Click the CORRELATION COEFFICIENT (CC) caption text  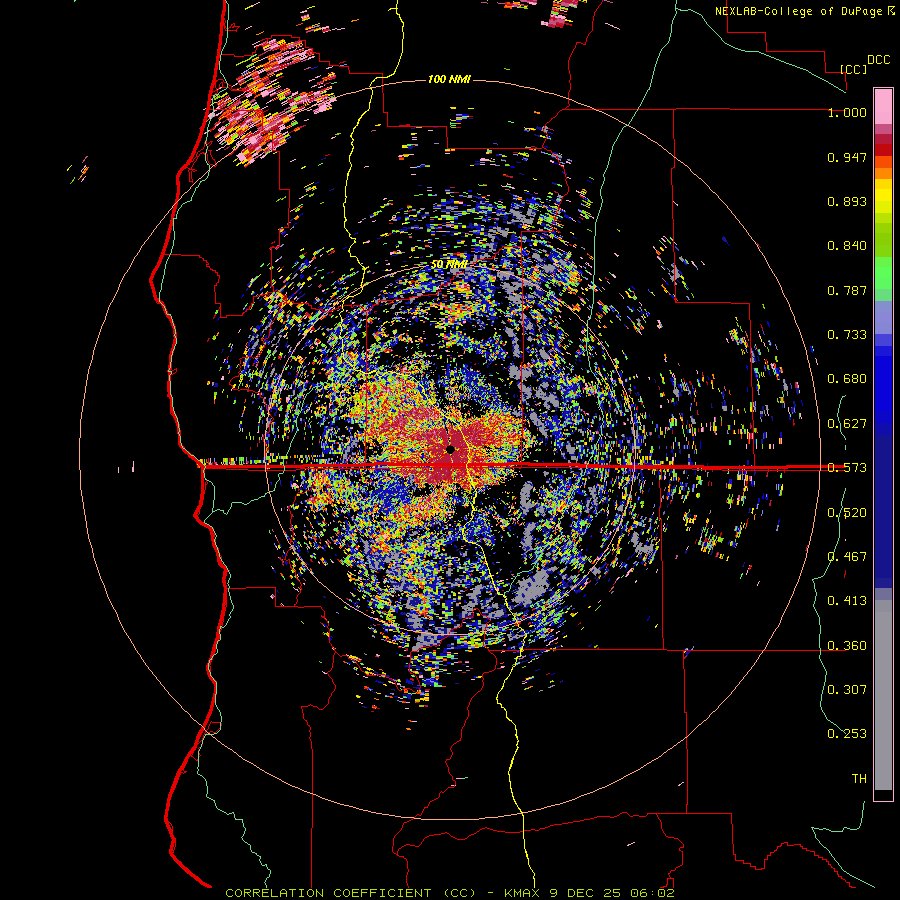click(x=350, y=893)
